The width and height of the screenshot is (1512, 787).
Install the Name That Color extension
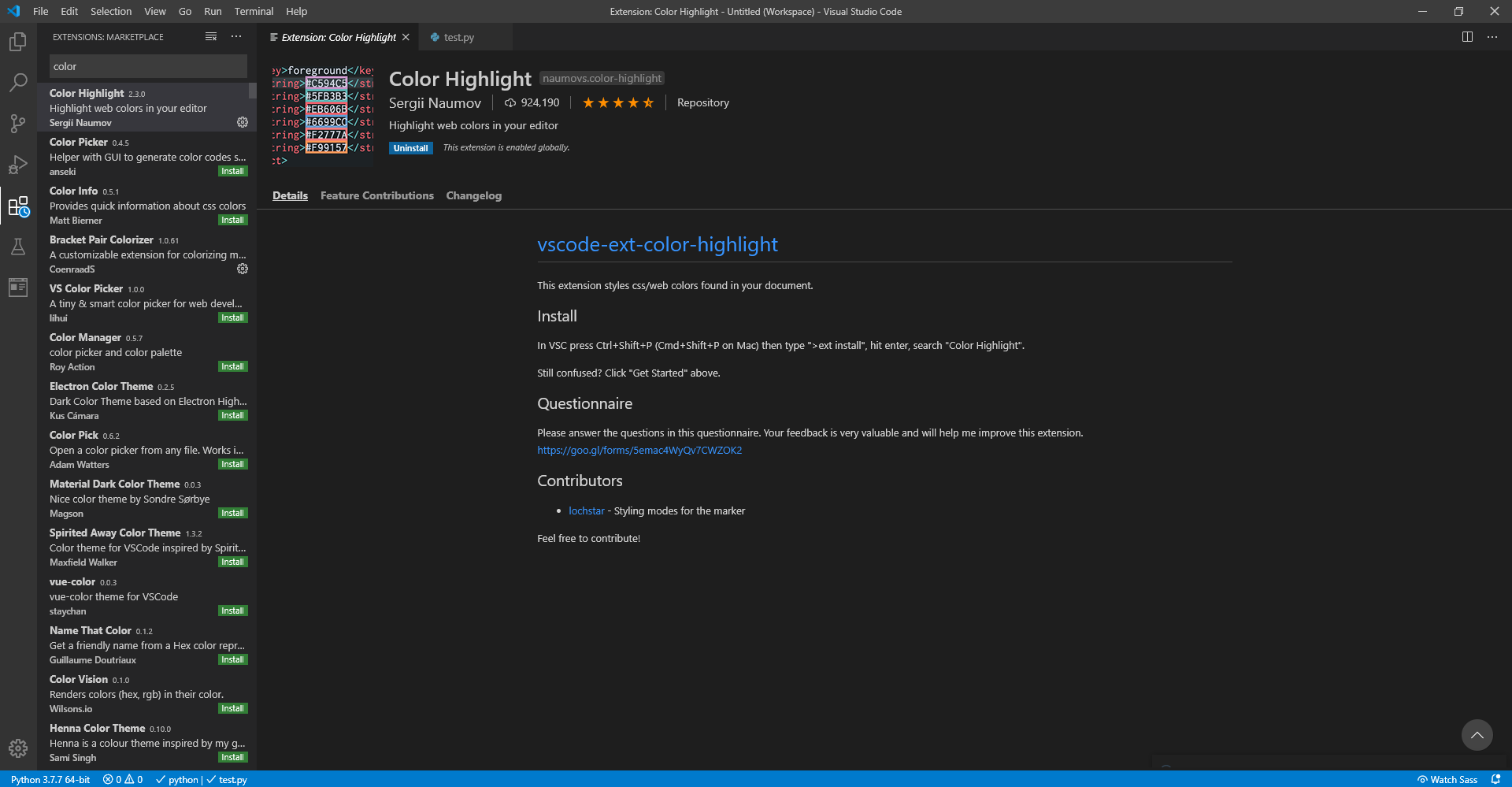[x=232, y=659]
